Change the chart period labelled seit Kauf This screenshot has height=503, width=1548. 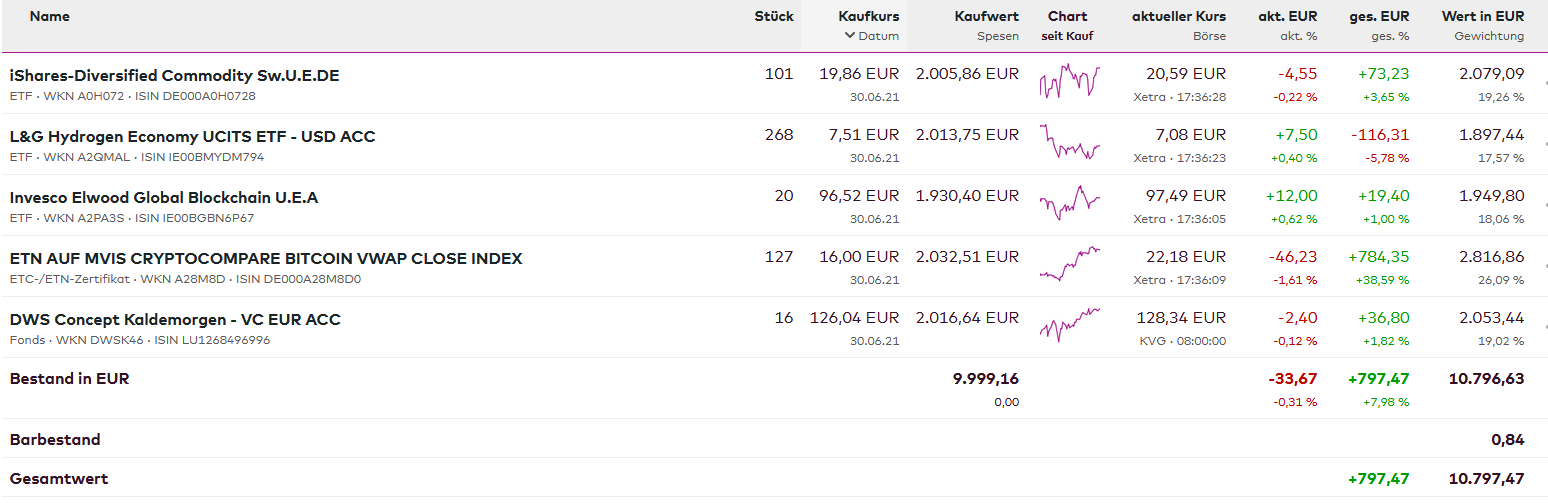pos(1067,36)
